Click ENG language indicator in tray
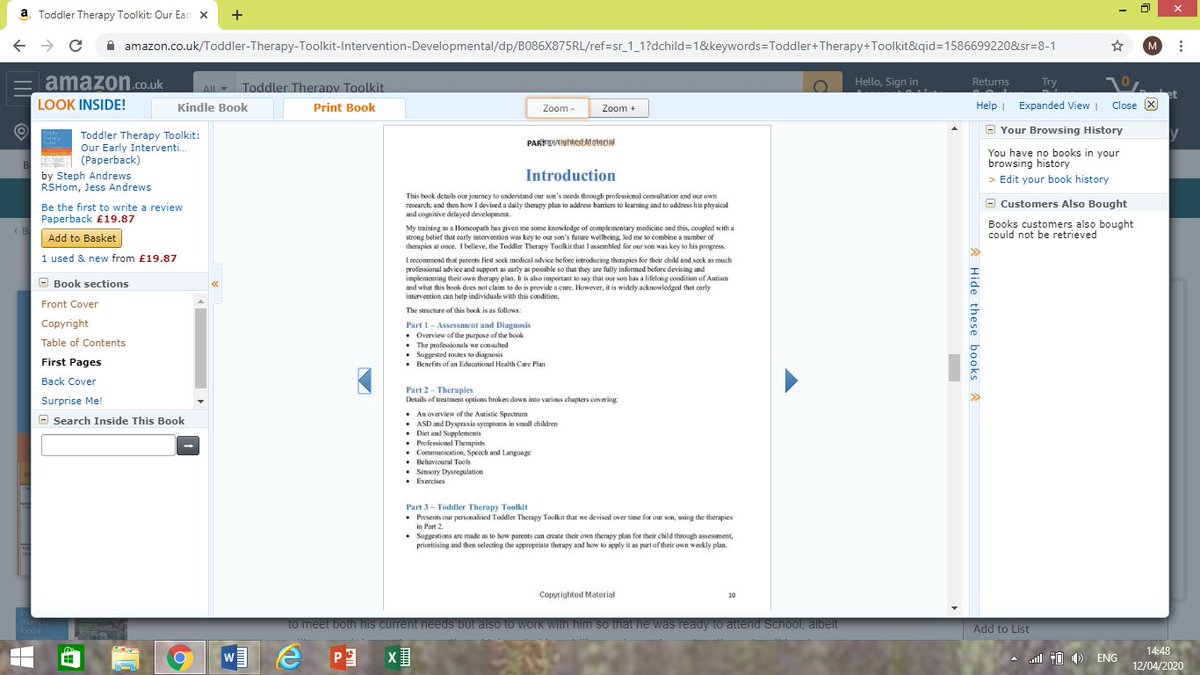Screen dimensions: 1200x675 tap(1108, 658)
